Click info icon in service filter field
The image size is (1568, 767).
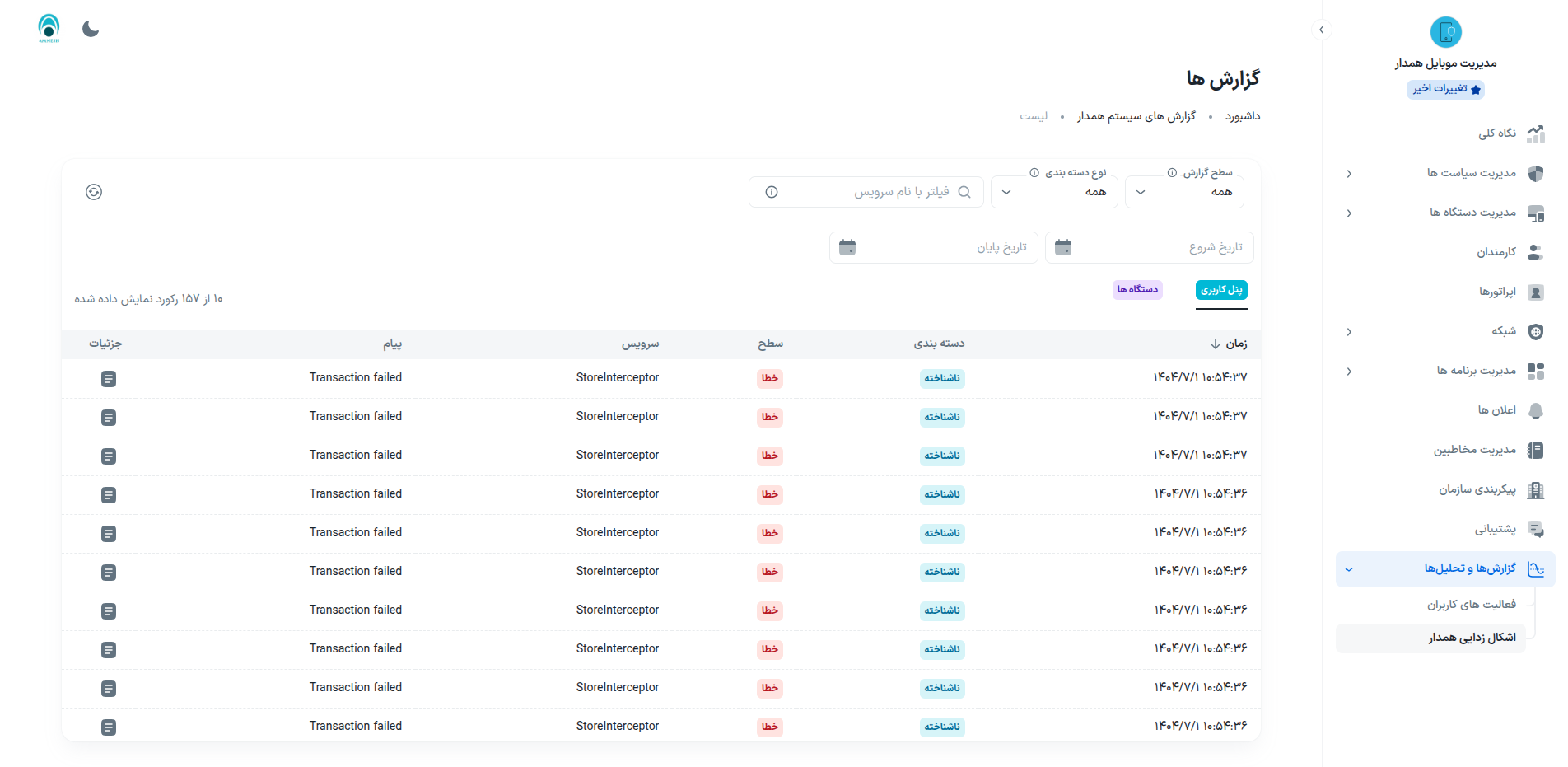tap(772, 192)
